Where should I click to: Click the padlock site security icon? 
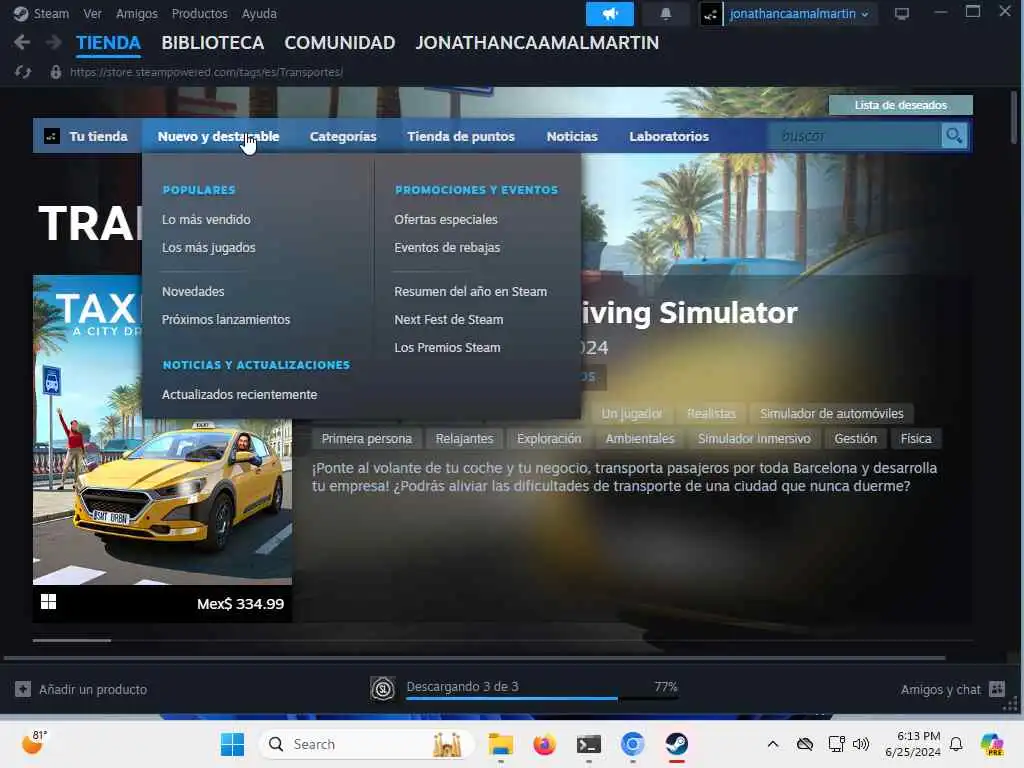tap(56, 72)
